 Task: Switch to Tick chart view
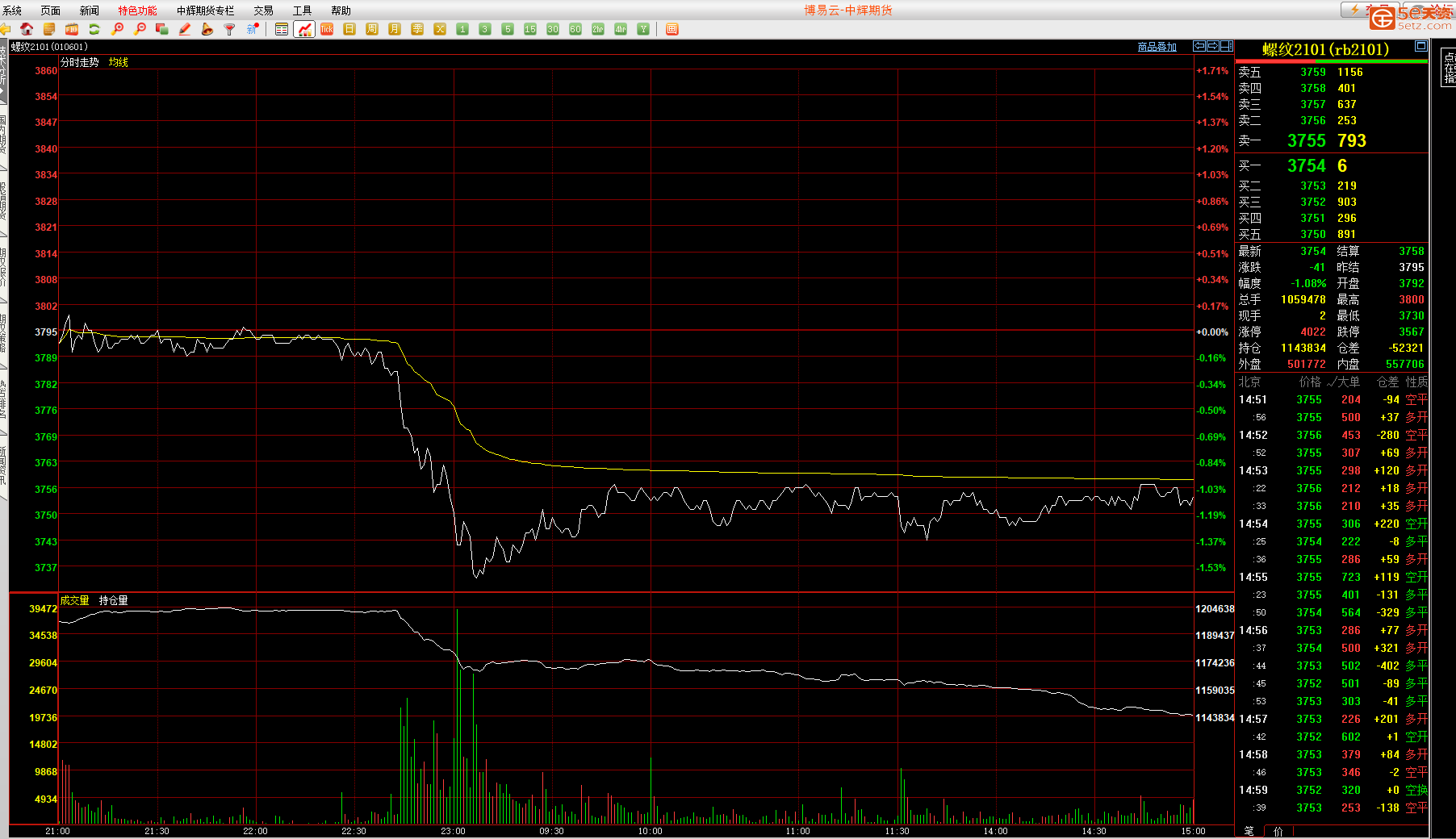(327, 29)
